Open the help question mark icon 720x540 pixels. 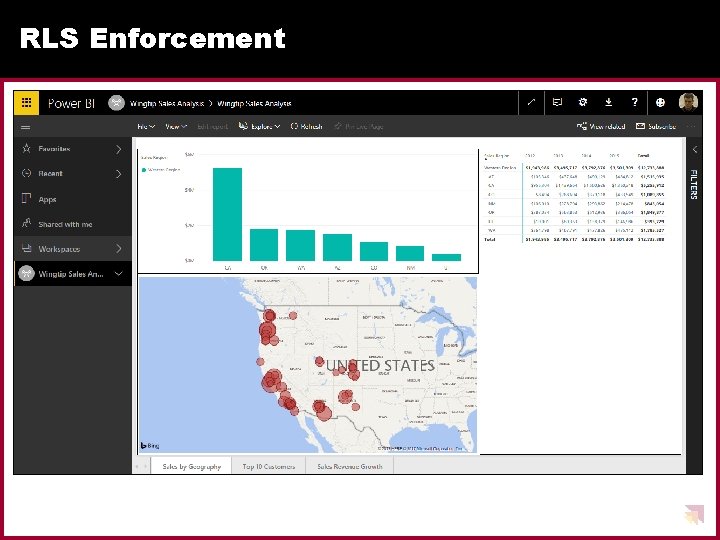634,102
